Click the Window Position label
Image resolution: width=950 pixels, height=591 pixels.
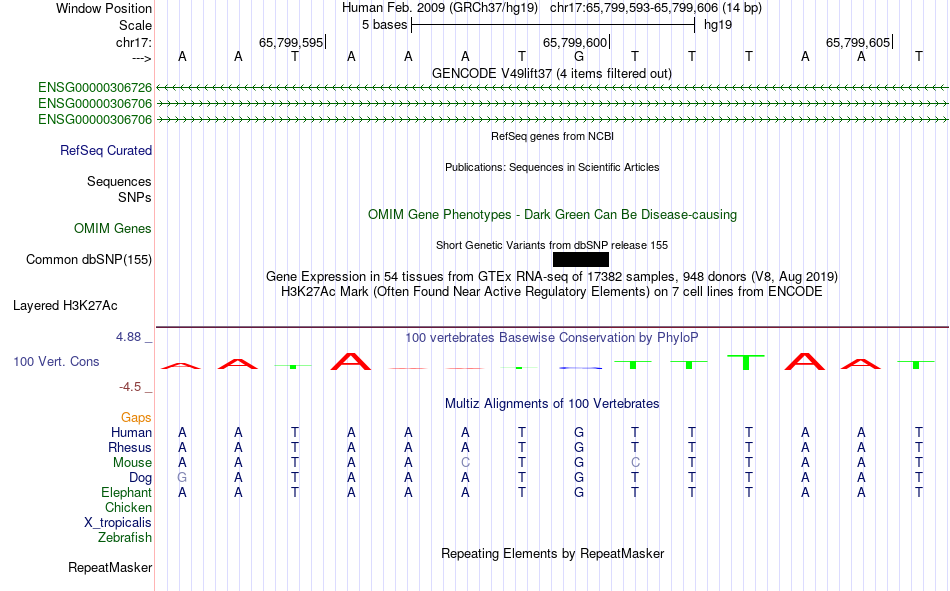(104, 8)
